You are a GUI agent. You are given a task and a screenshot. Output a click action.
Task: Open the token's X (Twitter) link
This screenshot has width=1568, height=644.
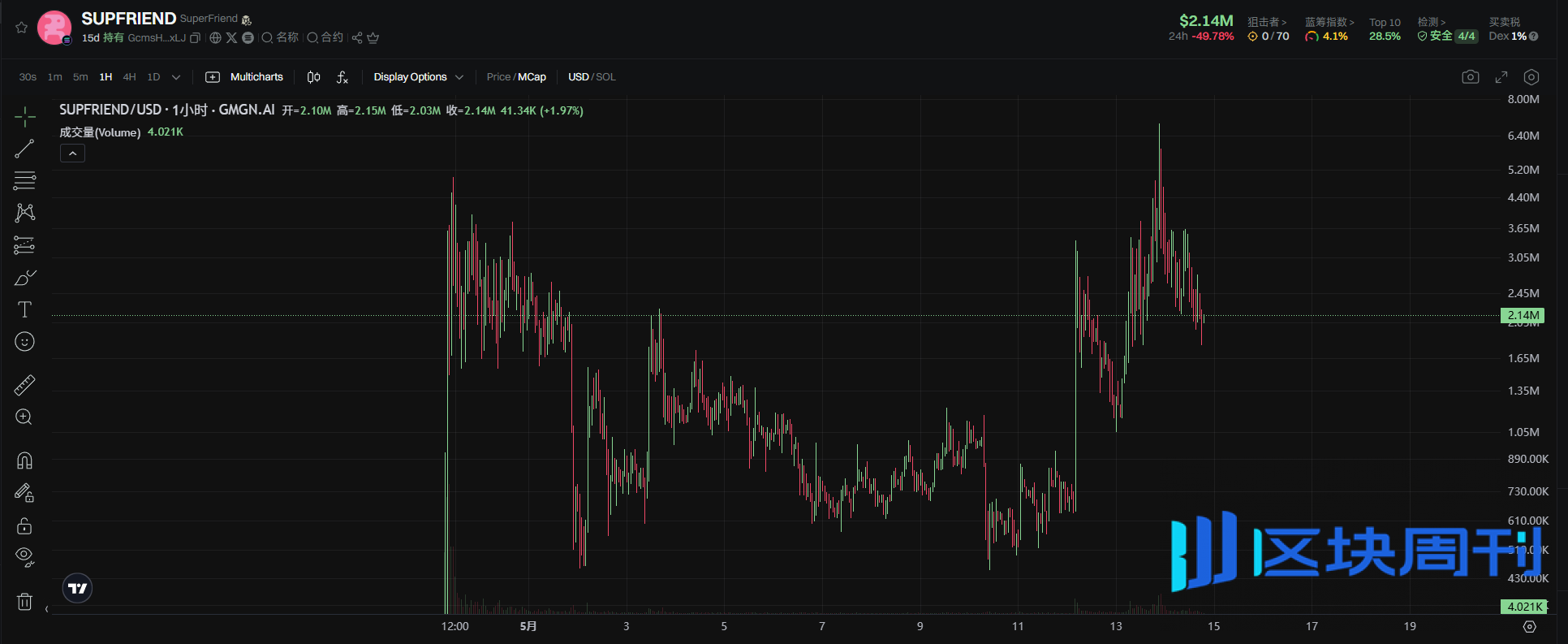coord(231,38)
